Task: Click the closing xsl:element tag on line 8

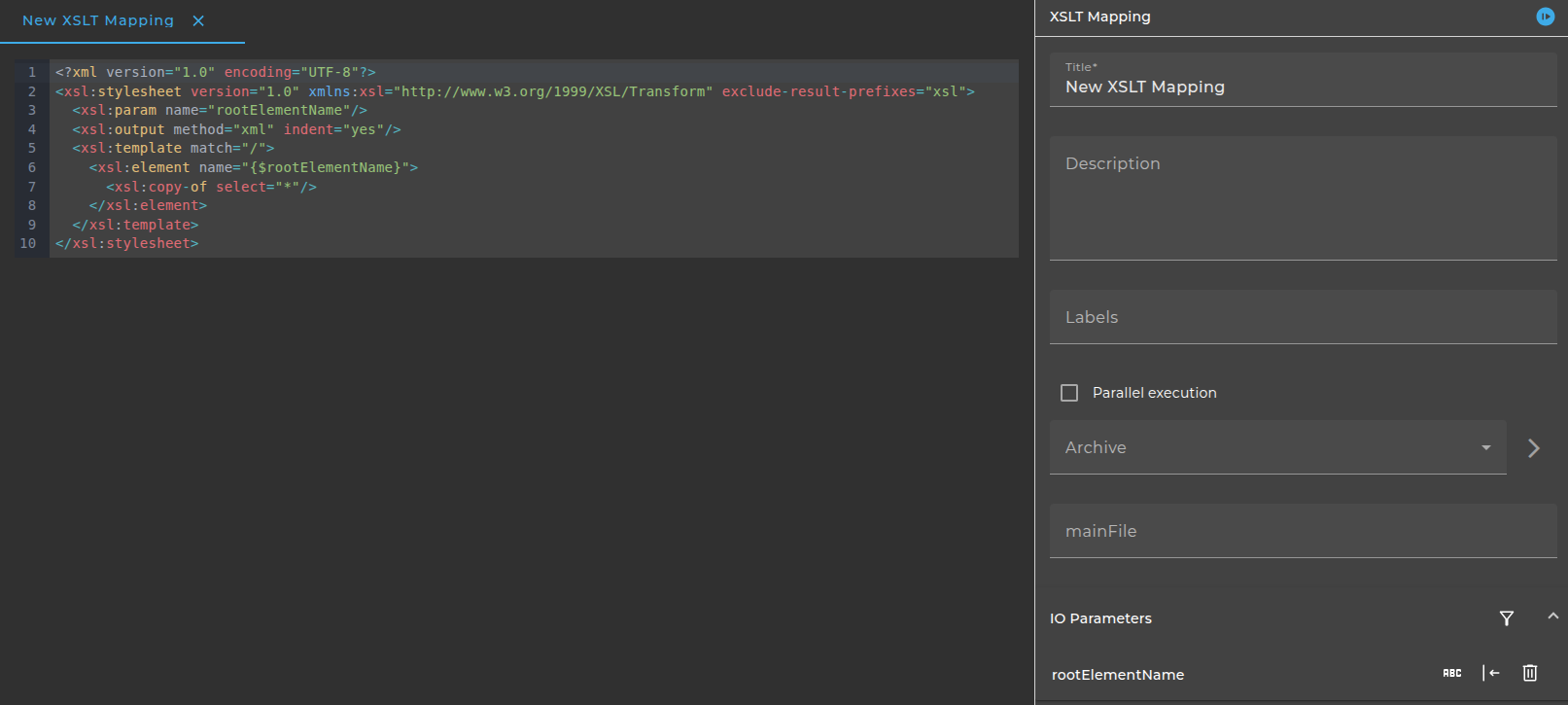Action: (148, 205)
